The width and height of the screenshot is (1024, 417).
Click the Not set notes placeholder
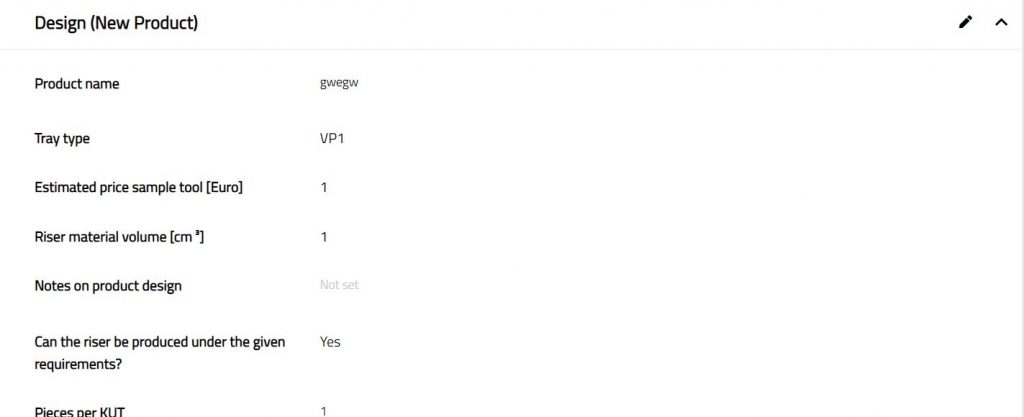(339, 286)
